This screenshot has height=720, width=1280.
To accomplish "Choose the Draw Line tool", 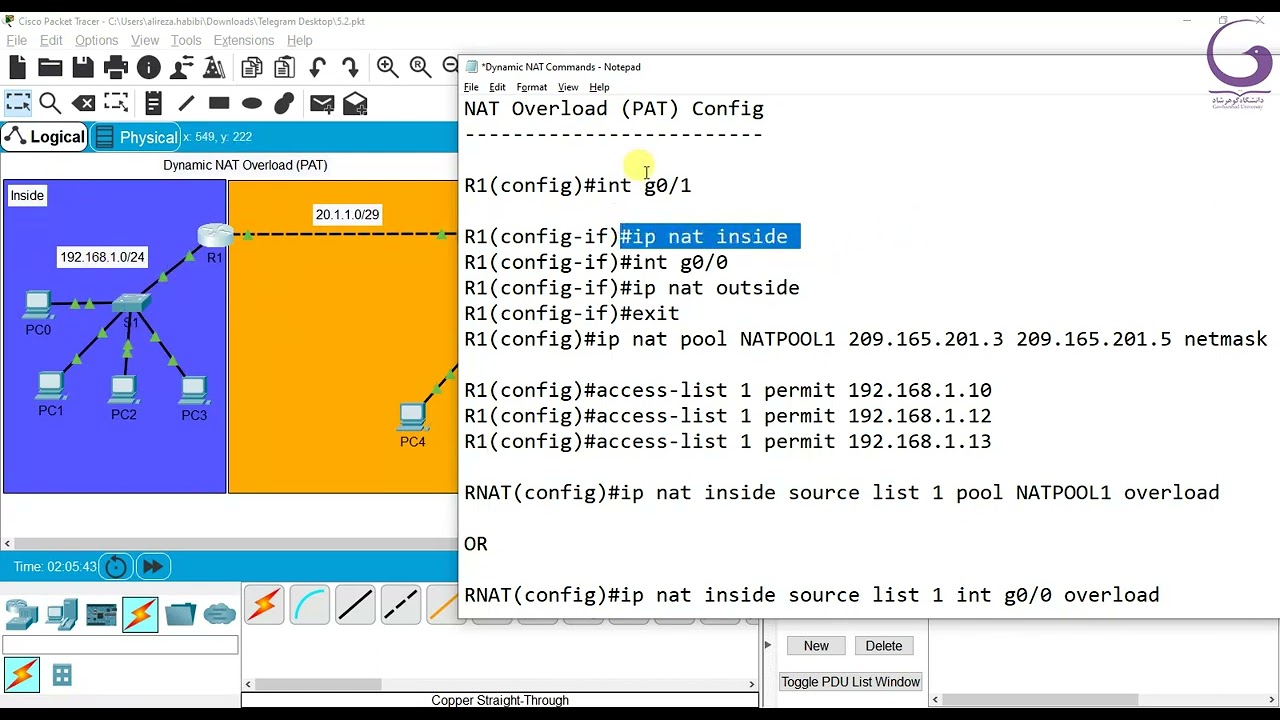I will point(186,103).
